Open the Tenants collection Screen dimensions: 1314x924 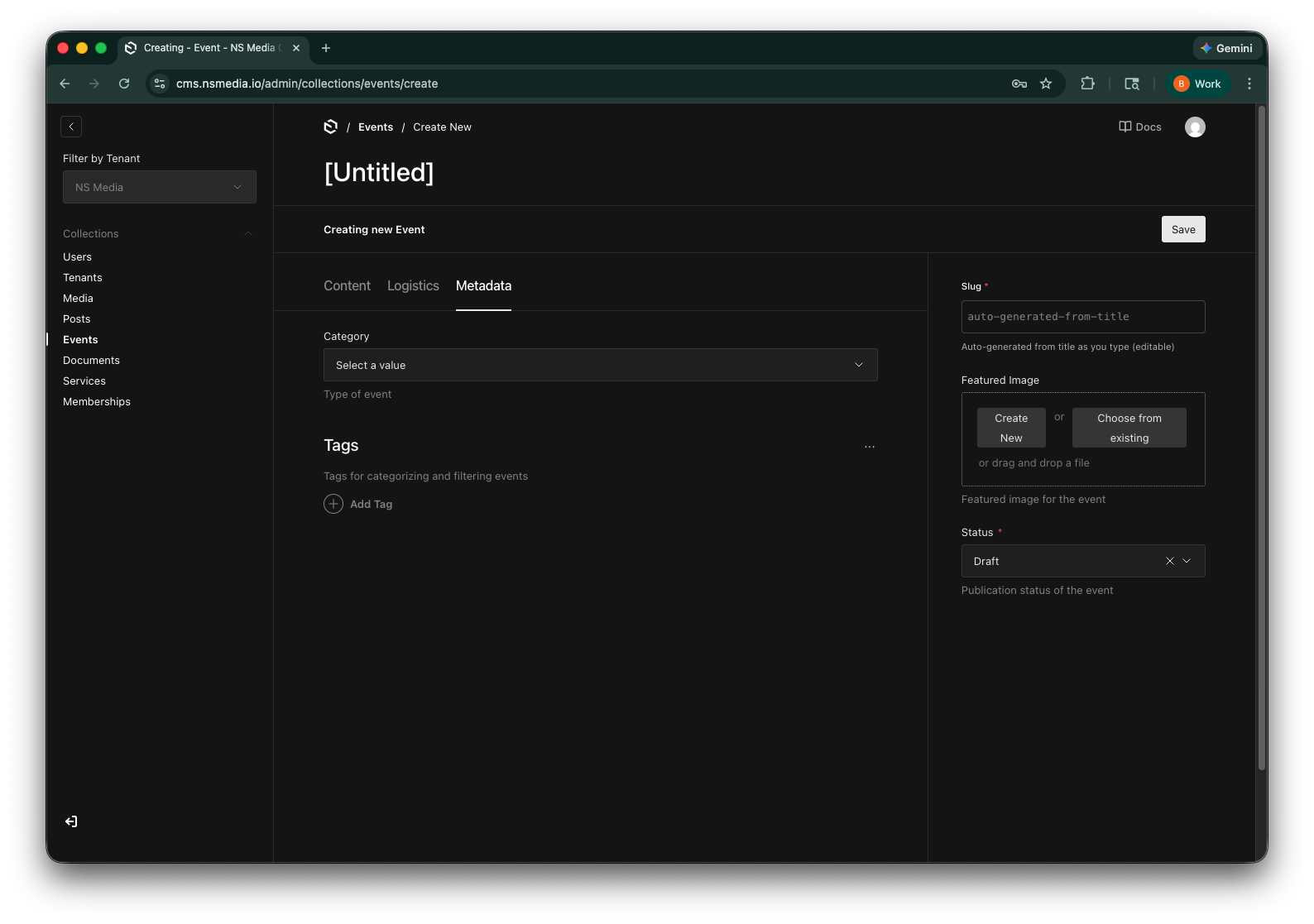click(x=83, y=277)
